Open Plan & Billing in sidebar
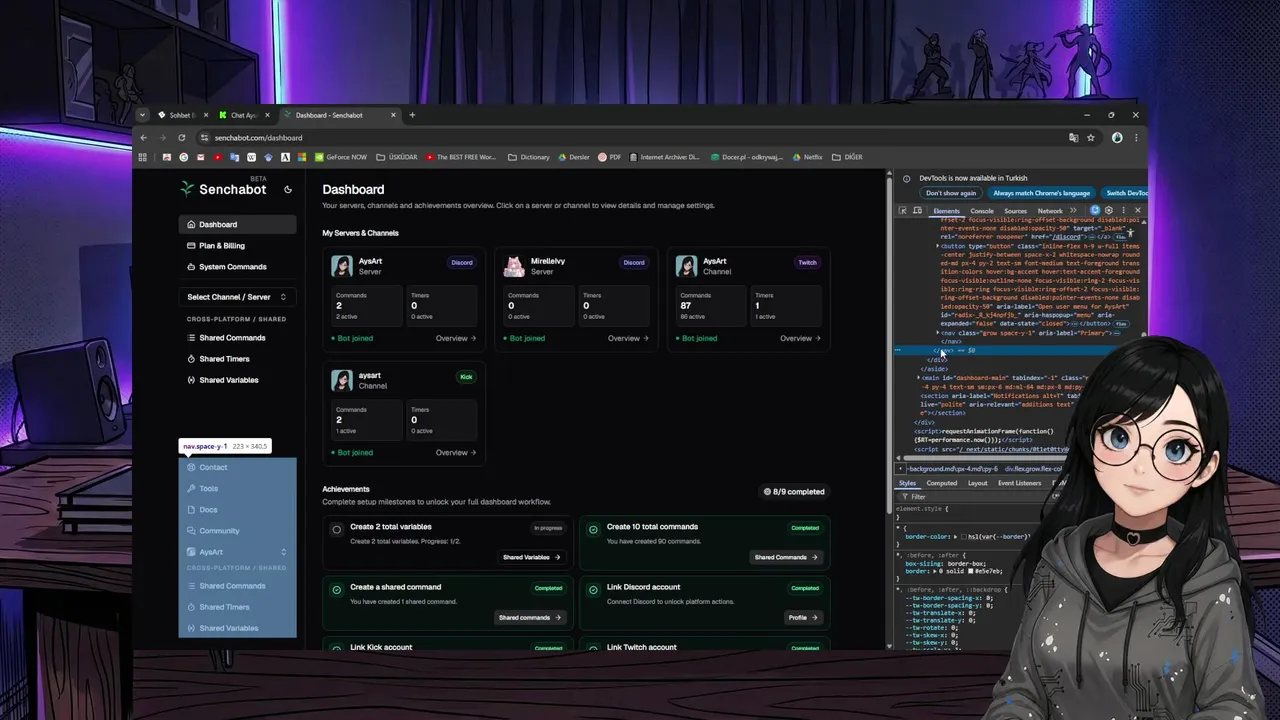This screenshot has height=720, width=1280. point(237,245)
